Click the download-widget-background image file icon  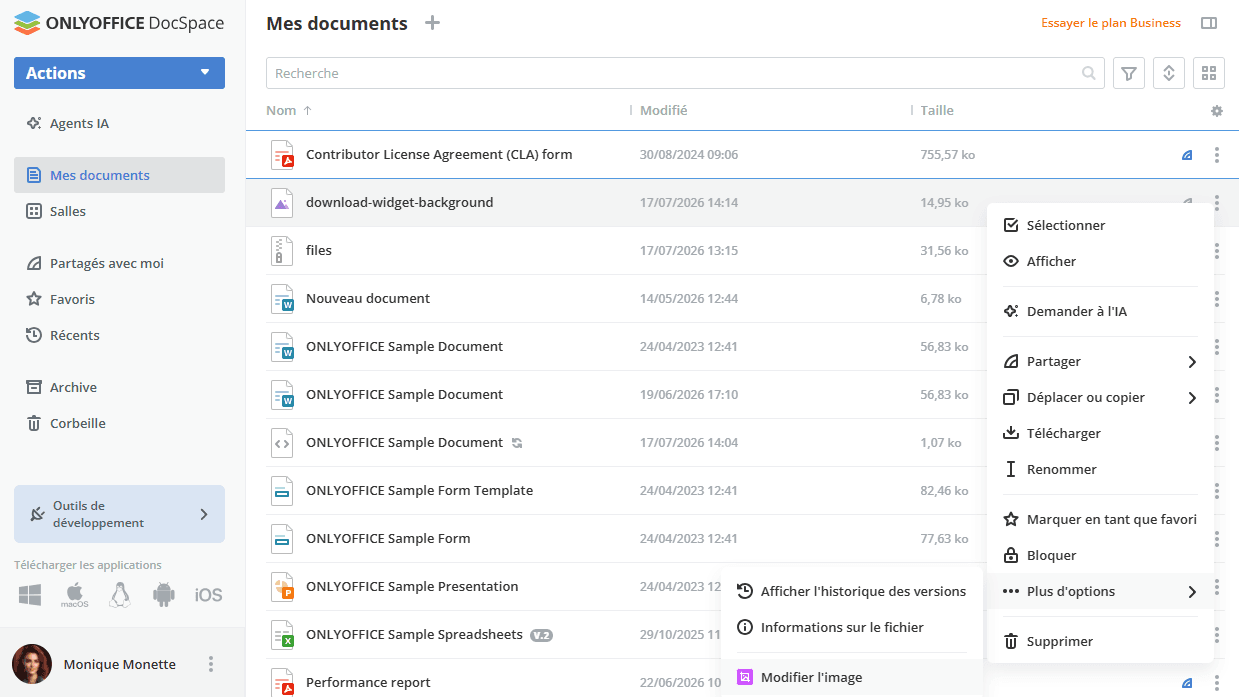click(282, 203)
